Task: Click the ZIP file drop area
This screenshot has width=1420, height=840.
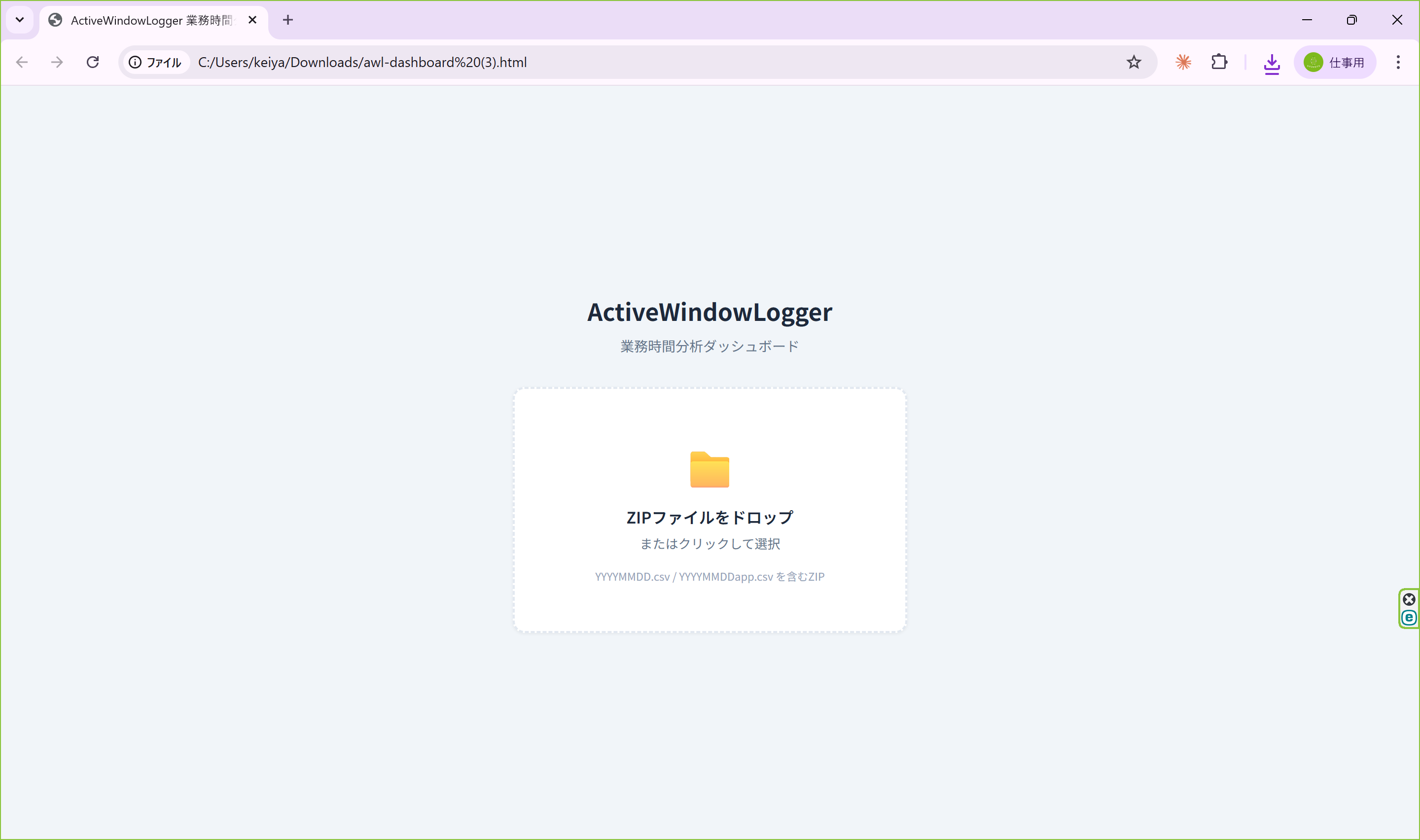Action: [709, 509]
